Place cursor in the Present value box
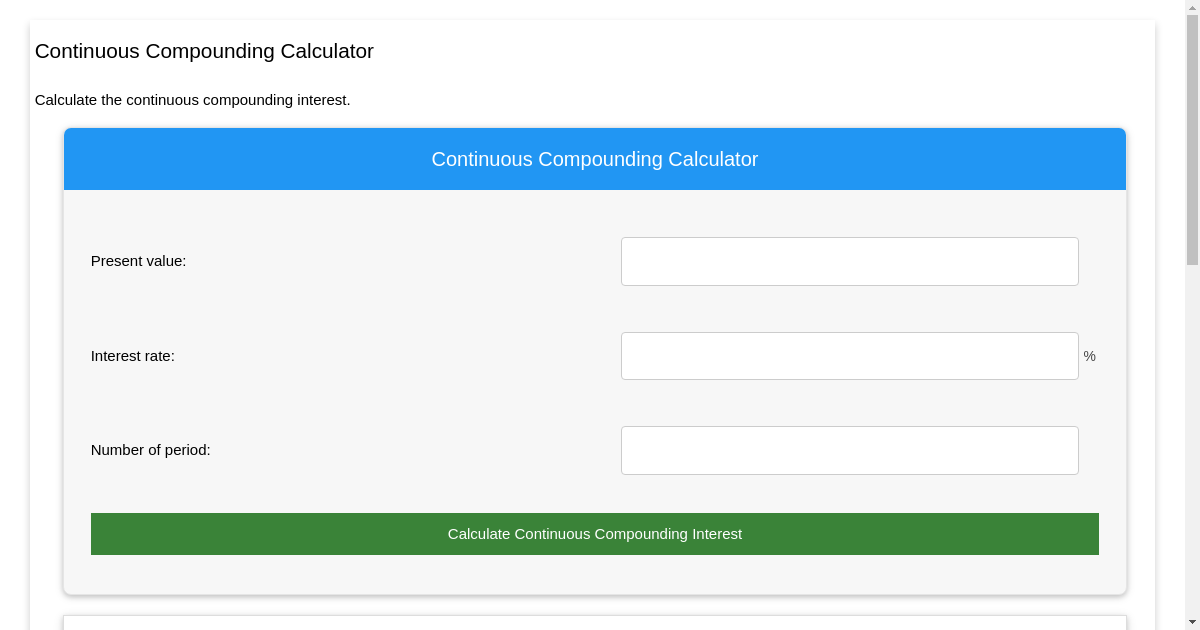Screen dimensions: 1200x630 (849, 261)
